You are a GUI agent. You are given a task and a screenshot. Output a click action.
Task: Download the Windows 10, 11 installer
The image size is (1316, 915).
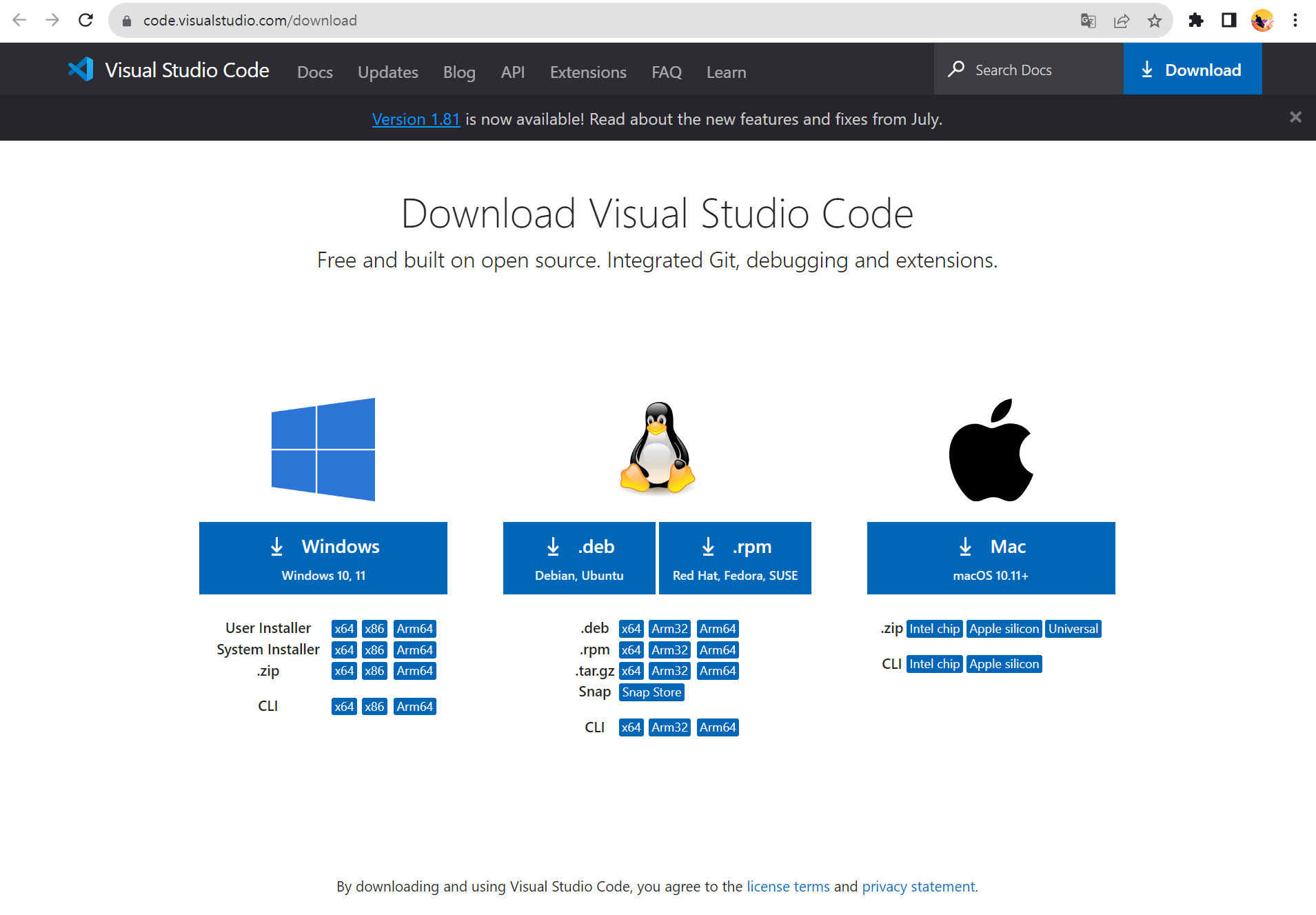pos(323,558)
